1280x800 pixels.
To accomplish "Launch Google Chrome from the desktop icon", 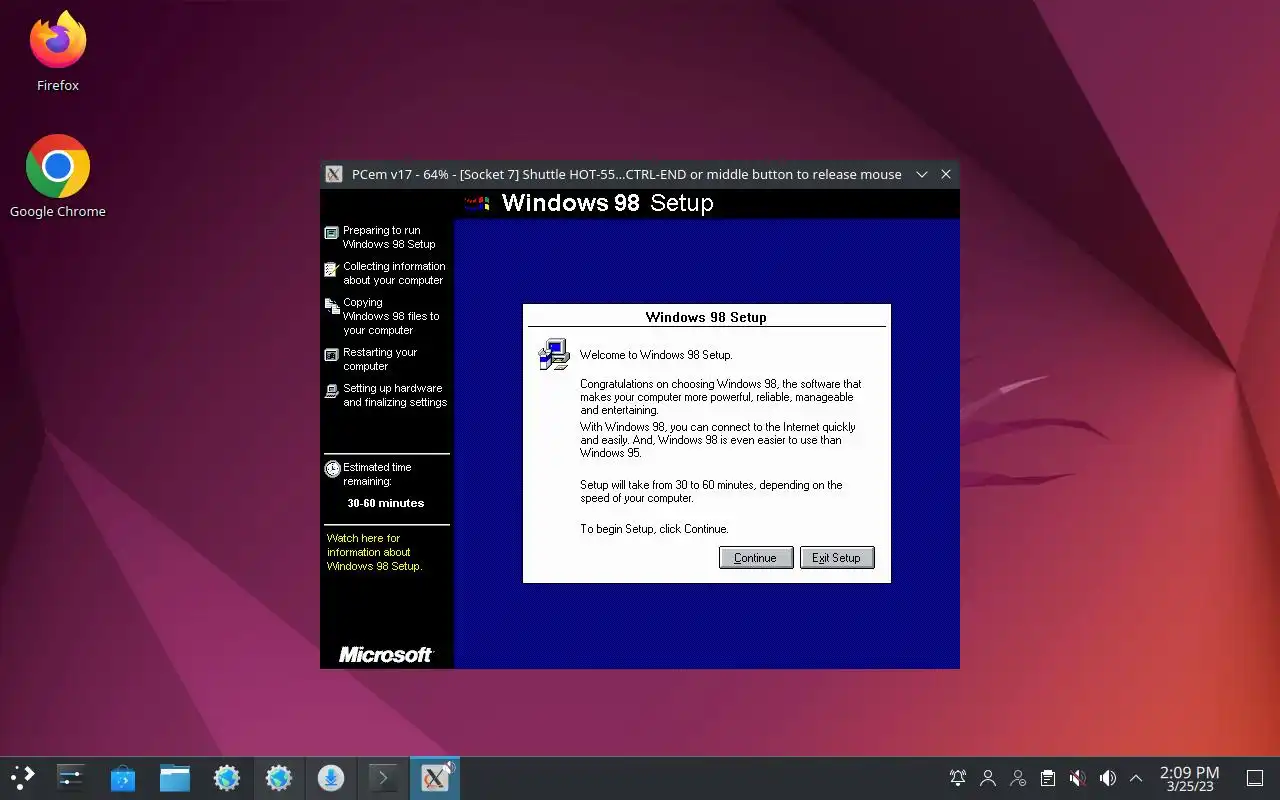I will pyautogui.click(x=58, y=176).
